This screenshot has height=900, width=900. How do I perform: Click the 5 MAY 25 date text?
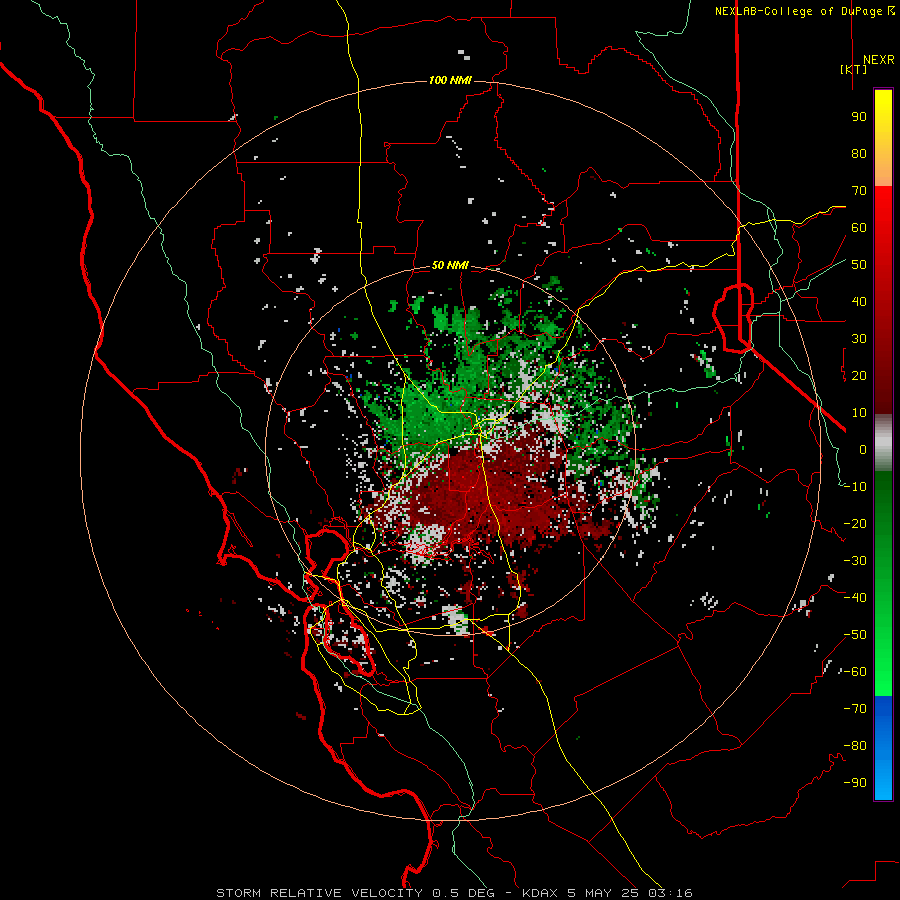(x=604, y=893)
